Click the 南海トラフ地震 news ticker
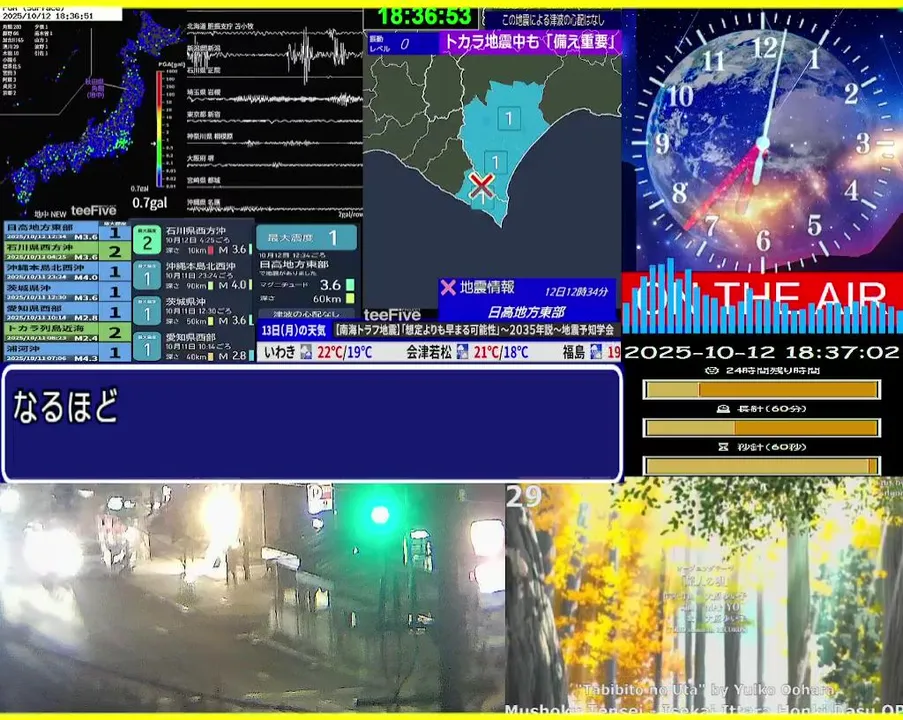 tap(476, 331)
